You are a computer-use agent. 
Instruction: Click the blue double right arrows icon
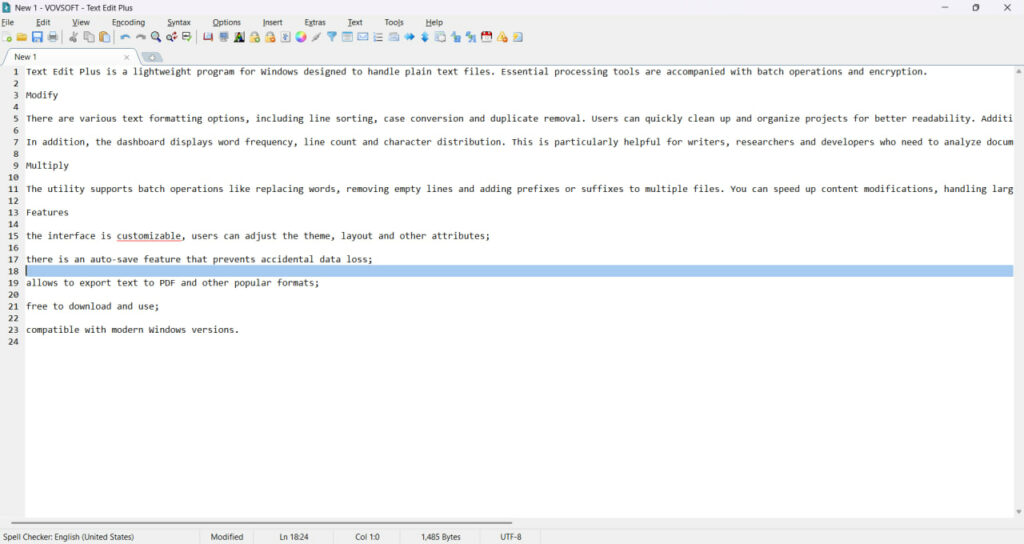click(409, 37)
